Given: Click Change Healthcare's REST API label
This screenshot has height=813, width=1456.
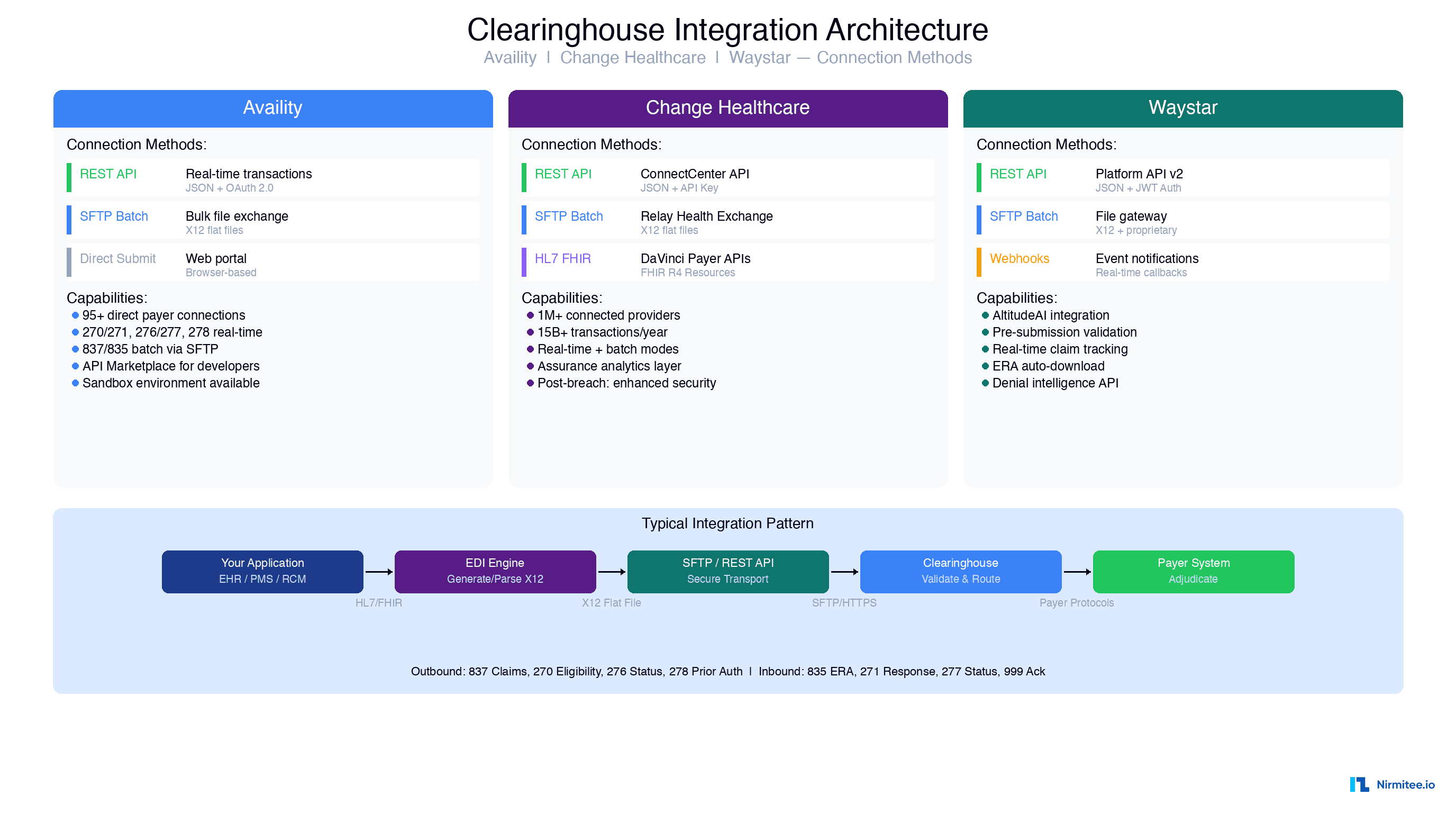Looking at the screenshot, I should point(563,174).
